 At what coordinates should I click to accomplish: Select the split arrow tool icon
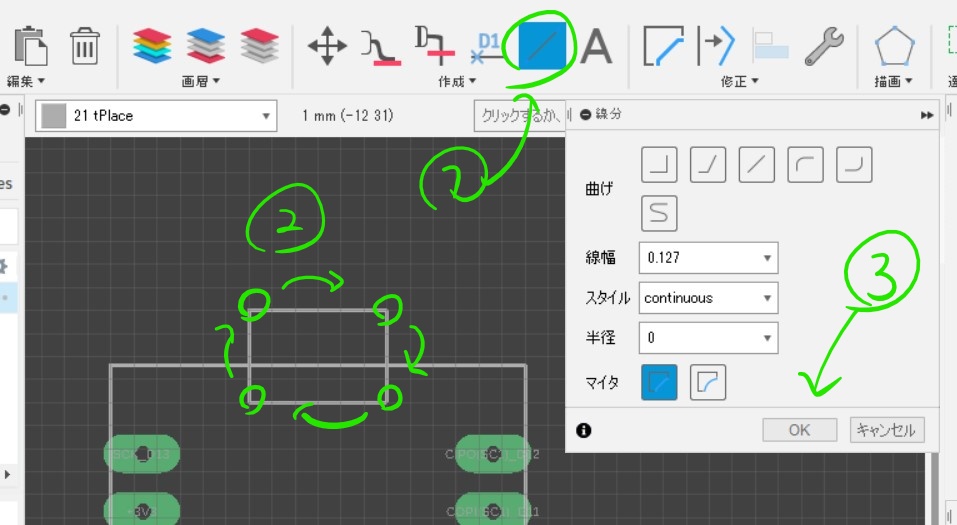[x=715, y=46]
